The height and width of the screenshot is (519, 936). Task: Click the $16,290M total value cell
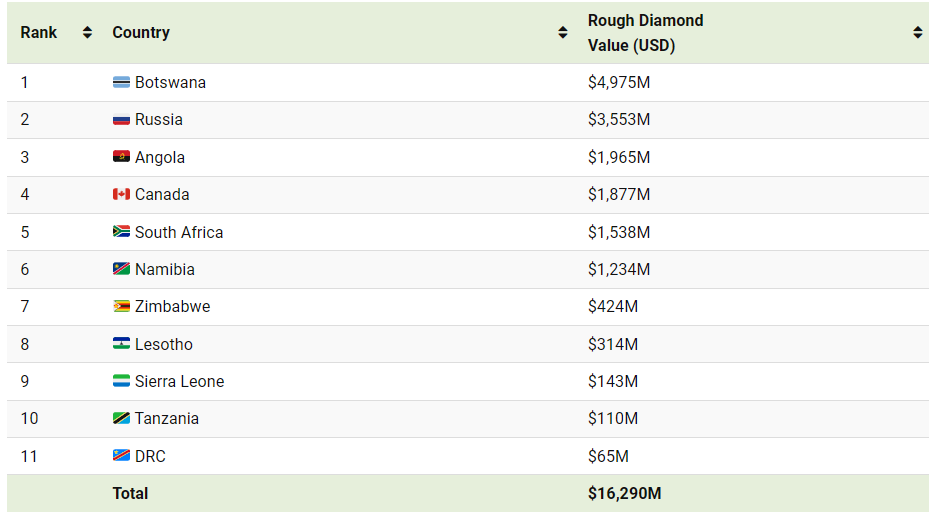pyautogui.click(x=624, y=493)
